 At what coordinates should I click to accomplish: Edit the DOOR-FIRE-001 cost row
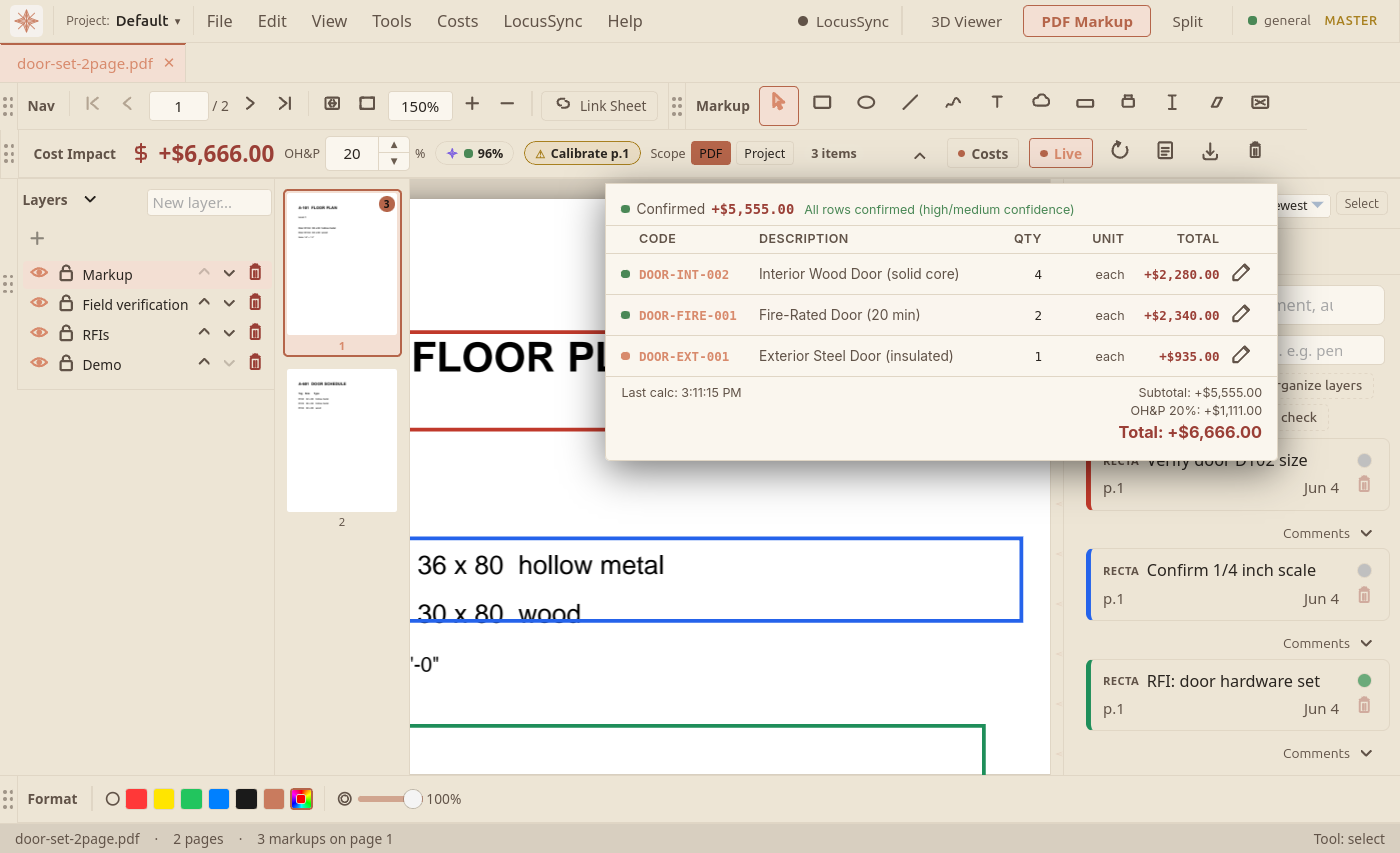click(x=1241, y=314)
